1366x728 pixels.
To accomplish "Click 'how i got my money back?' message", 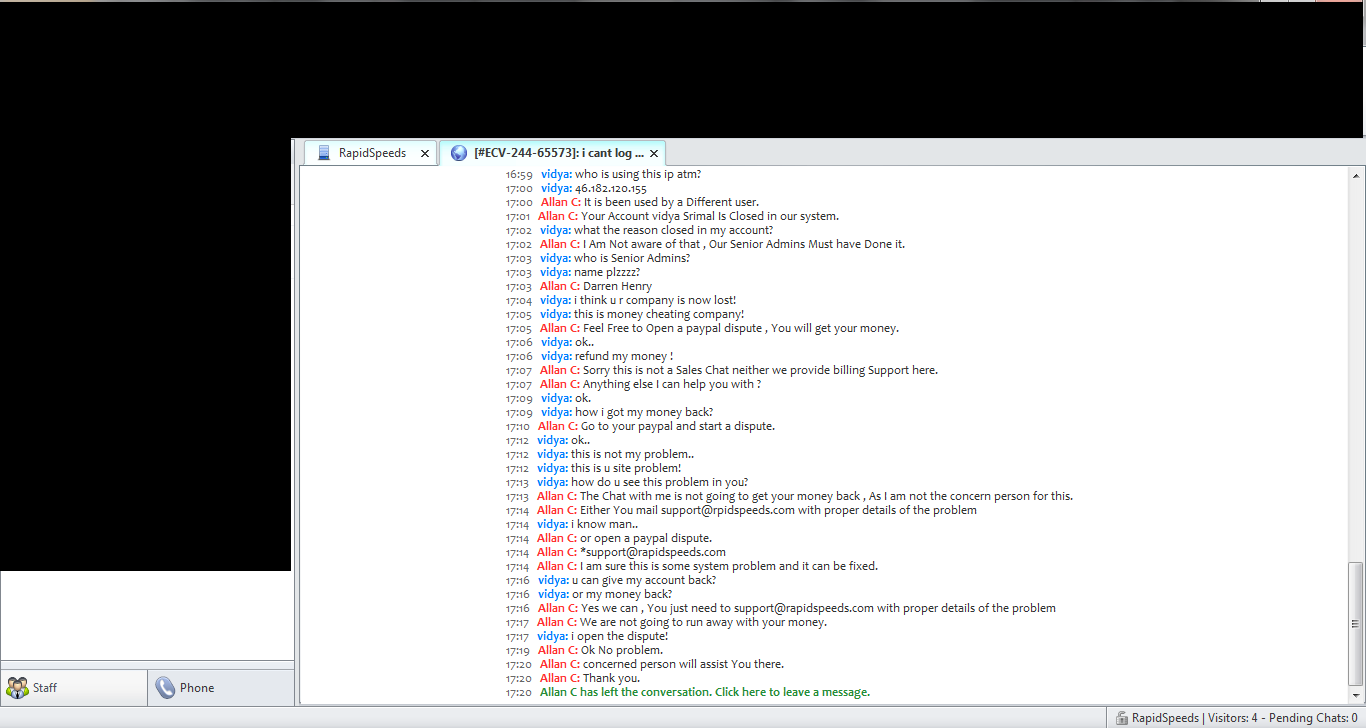I will (644, 412).
